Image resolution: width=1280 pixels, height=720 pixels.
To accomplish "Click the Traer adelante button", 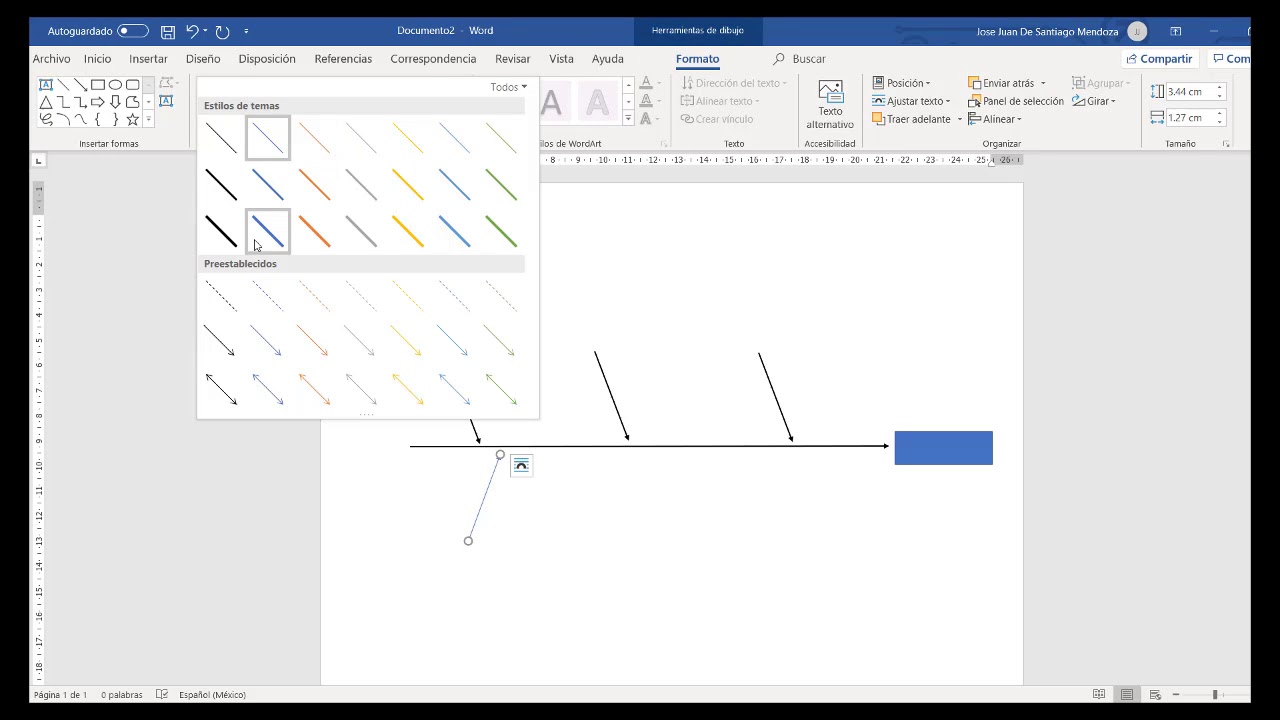I will click(x=912, y=119).
